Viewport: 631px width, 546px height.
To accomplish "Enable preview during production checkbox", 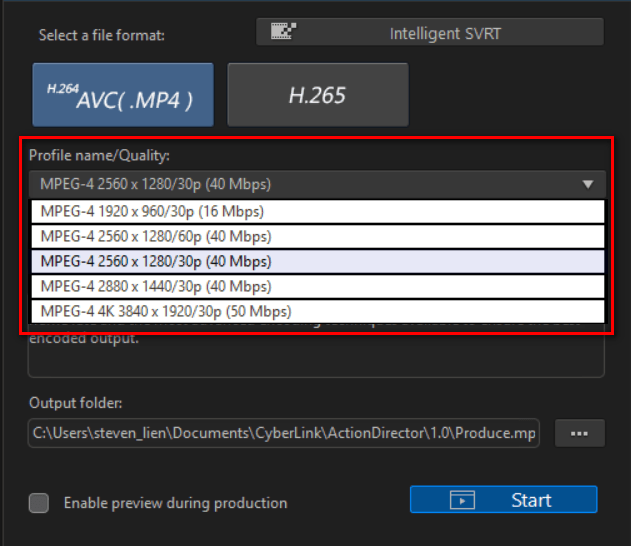I will (x=39, y=503).
